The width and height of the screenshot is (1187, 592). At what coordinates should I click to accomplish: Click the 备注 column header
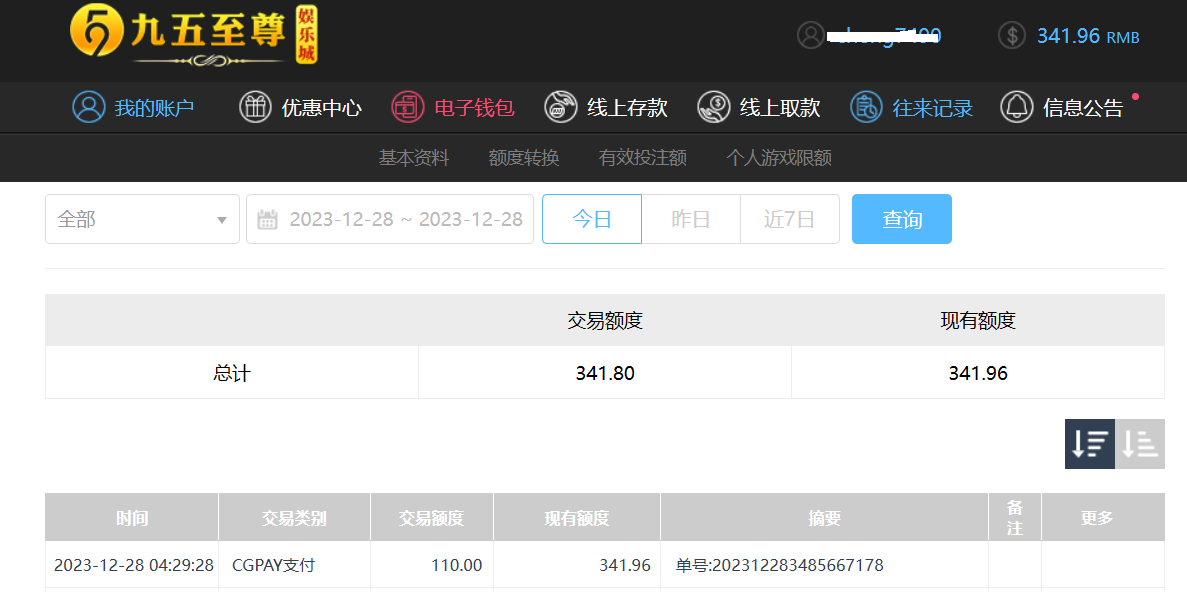pos(1015,518)
